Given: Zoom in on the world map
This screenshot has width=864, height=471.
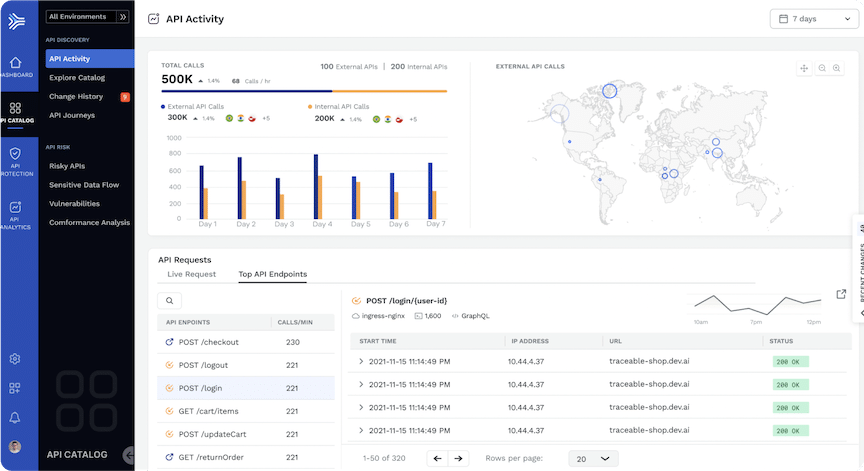Looking at the screenshot, I should point(836,68).
